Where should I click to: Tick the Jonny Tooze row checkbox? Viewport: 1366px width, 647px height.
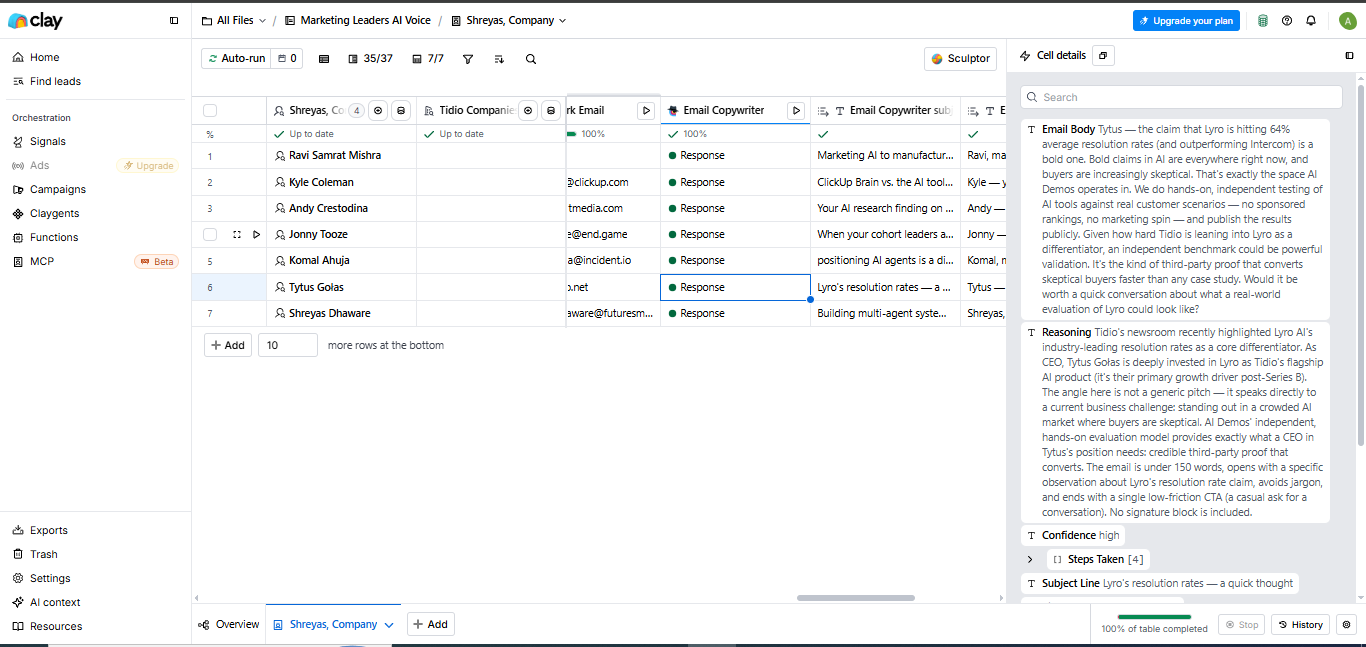pyautogui.click(x=210, y=234)
